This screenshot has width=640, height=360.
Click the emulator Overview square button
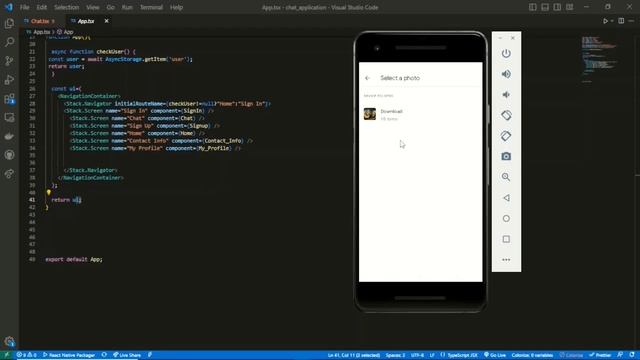point(506,239)
